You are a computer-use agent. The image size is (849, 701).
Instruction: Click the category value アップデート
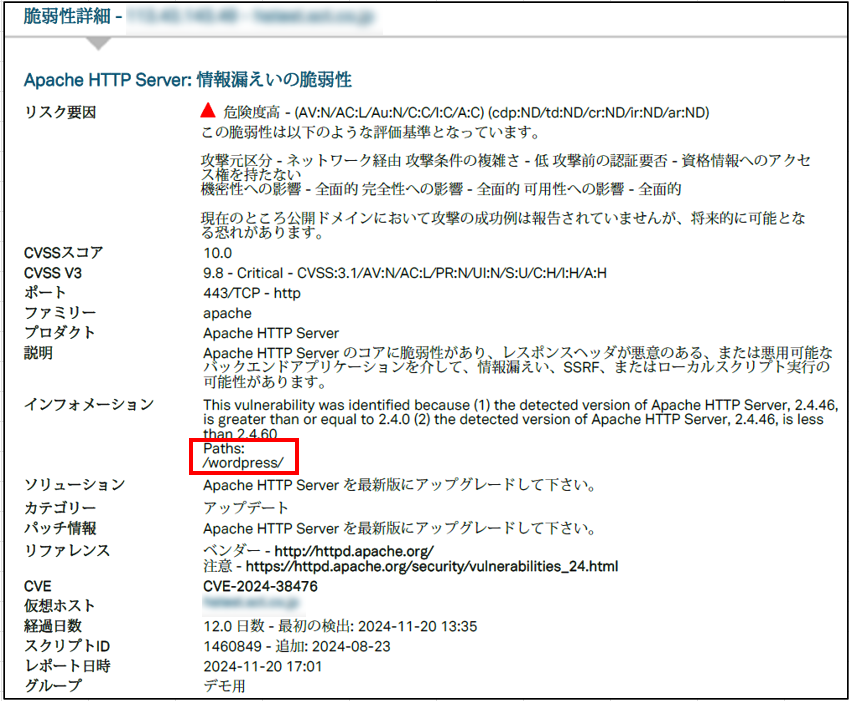pyautogui.click(x=245, y=508)
